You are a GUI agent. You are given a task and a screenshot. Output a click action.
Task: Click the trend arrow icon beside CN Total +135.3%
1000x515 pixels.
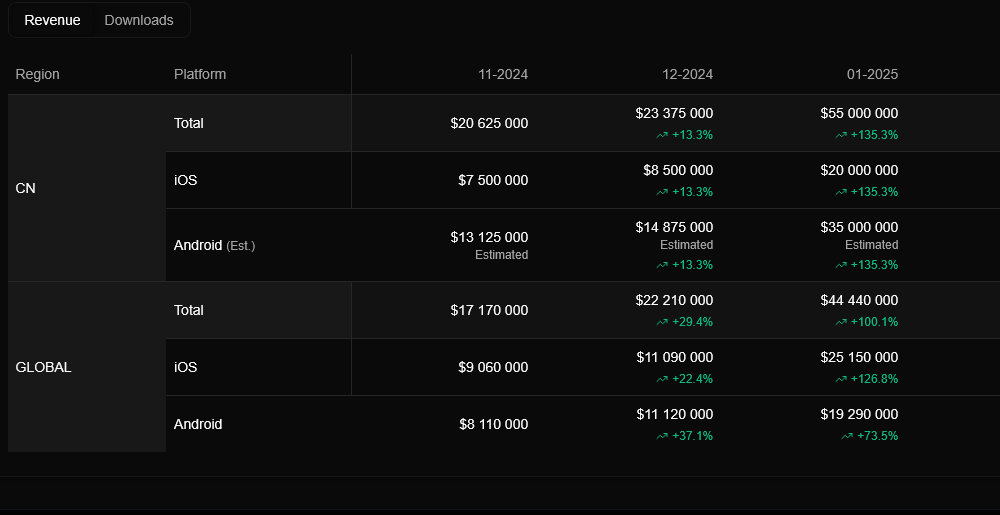(841, 135)
